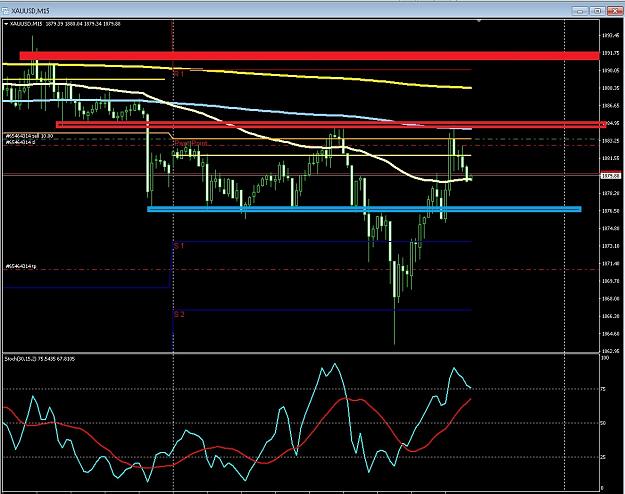Click the #65464314 tp order label
The height and width of the screenshot is (494, 625).
pos(21,266)
